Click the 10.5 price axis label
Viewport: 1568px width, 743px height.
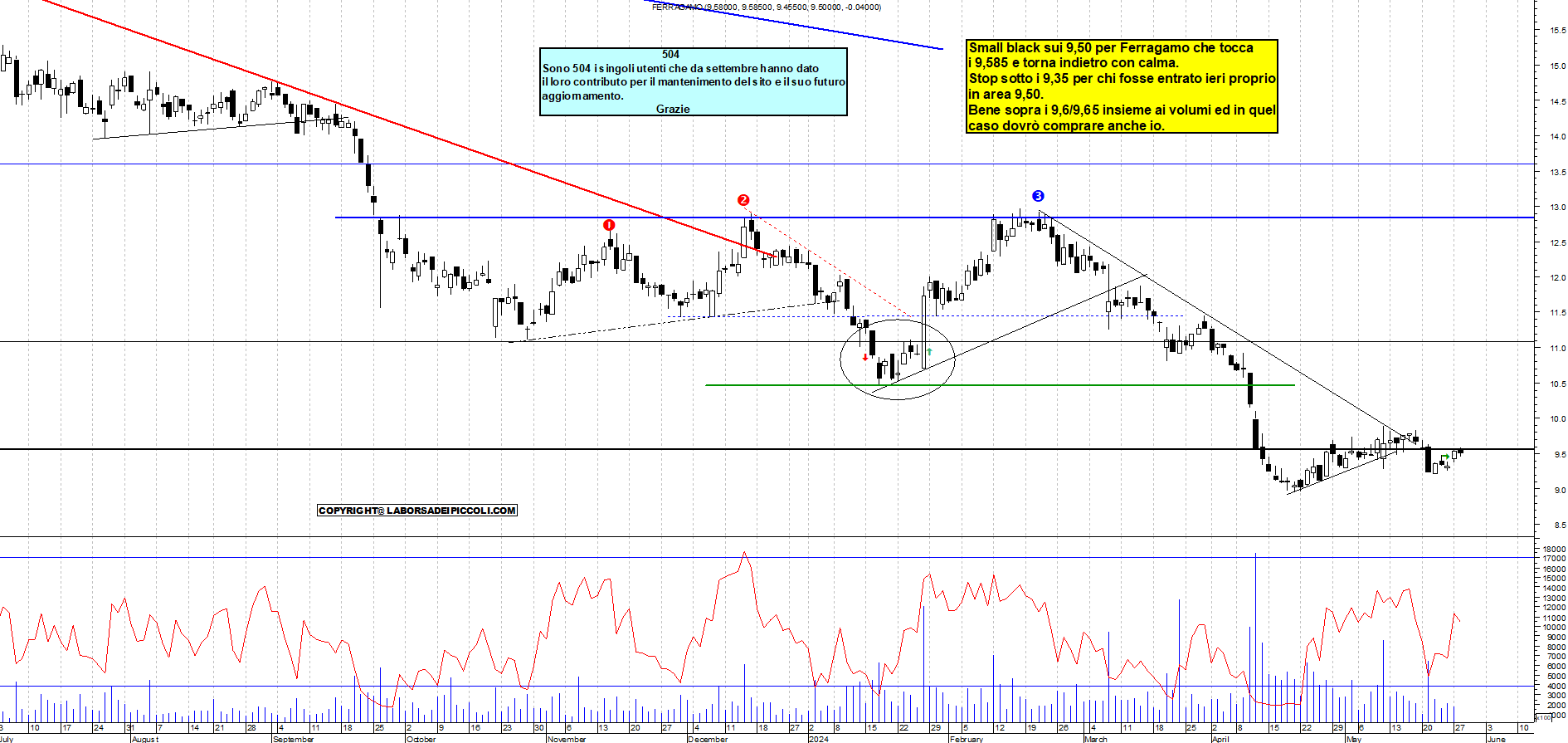(1557, 384)
